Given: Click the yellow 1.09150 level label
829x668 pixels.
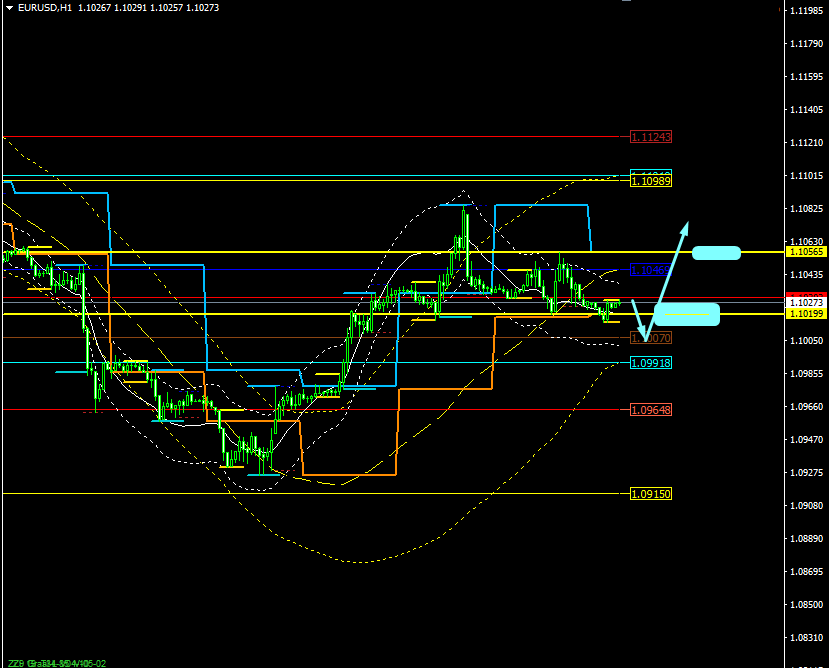Looking at the screenshot, I should (650, 494).
